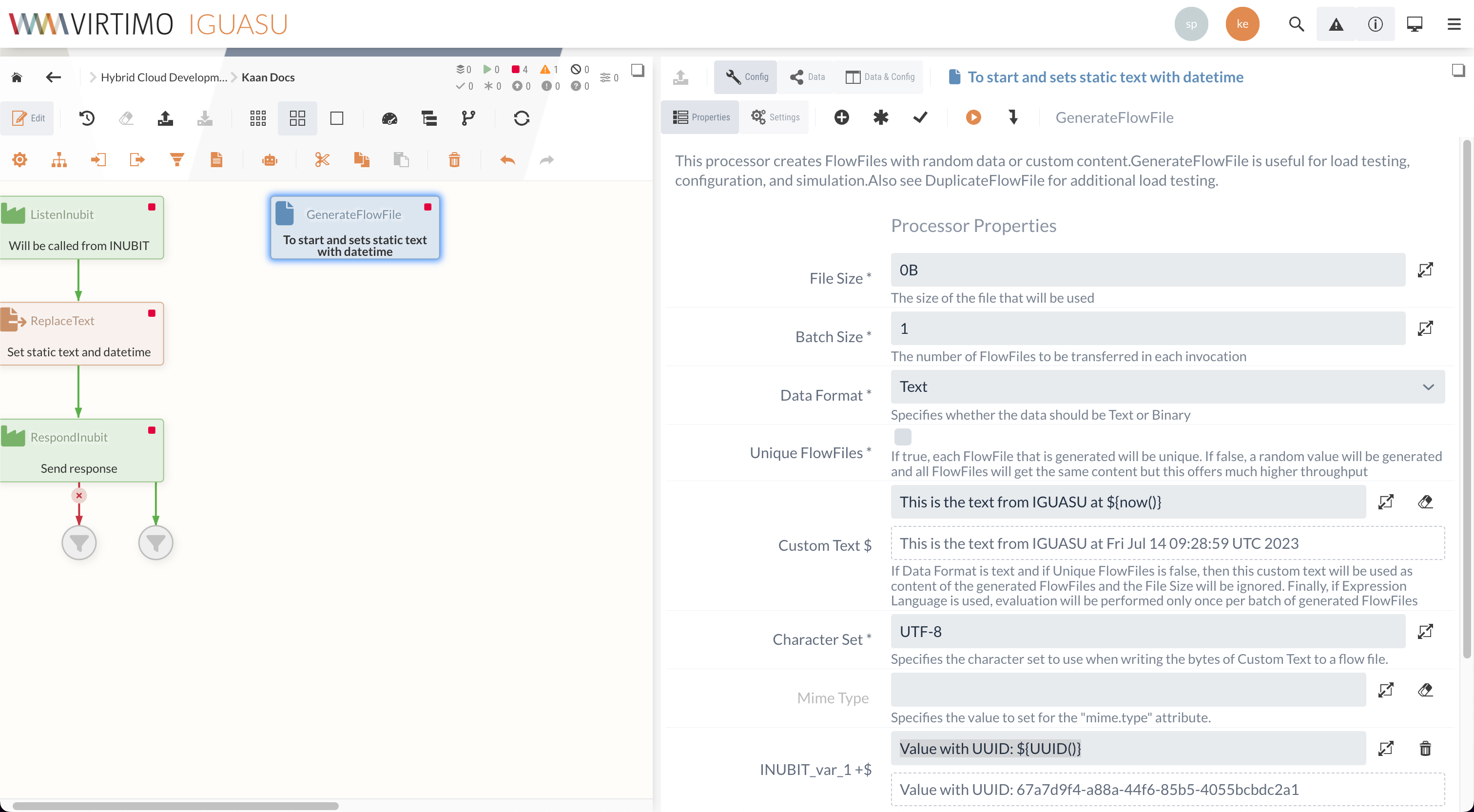
Task: Open the hamburger menu in header
Action: tap(1454, 24)
